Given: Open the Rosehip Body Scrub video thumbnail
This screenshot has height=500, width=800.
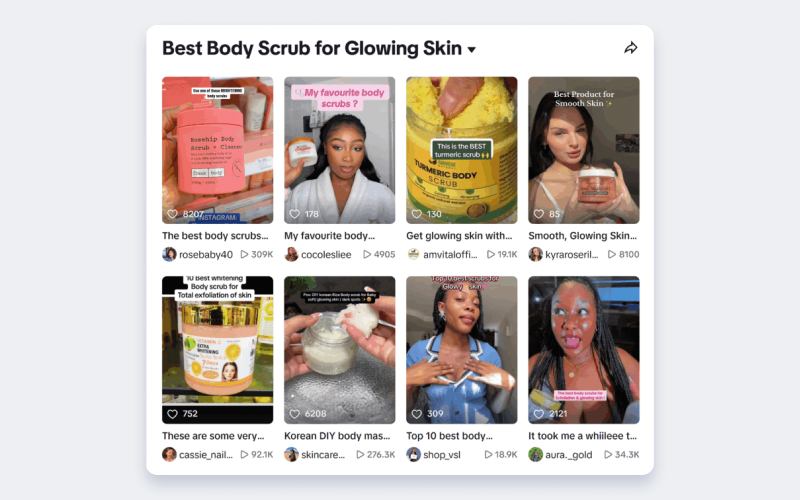Looking at the screenshot, I should [217, 150].
